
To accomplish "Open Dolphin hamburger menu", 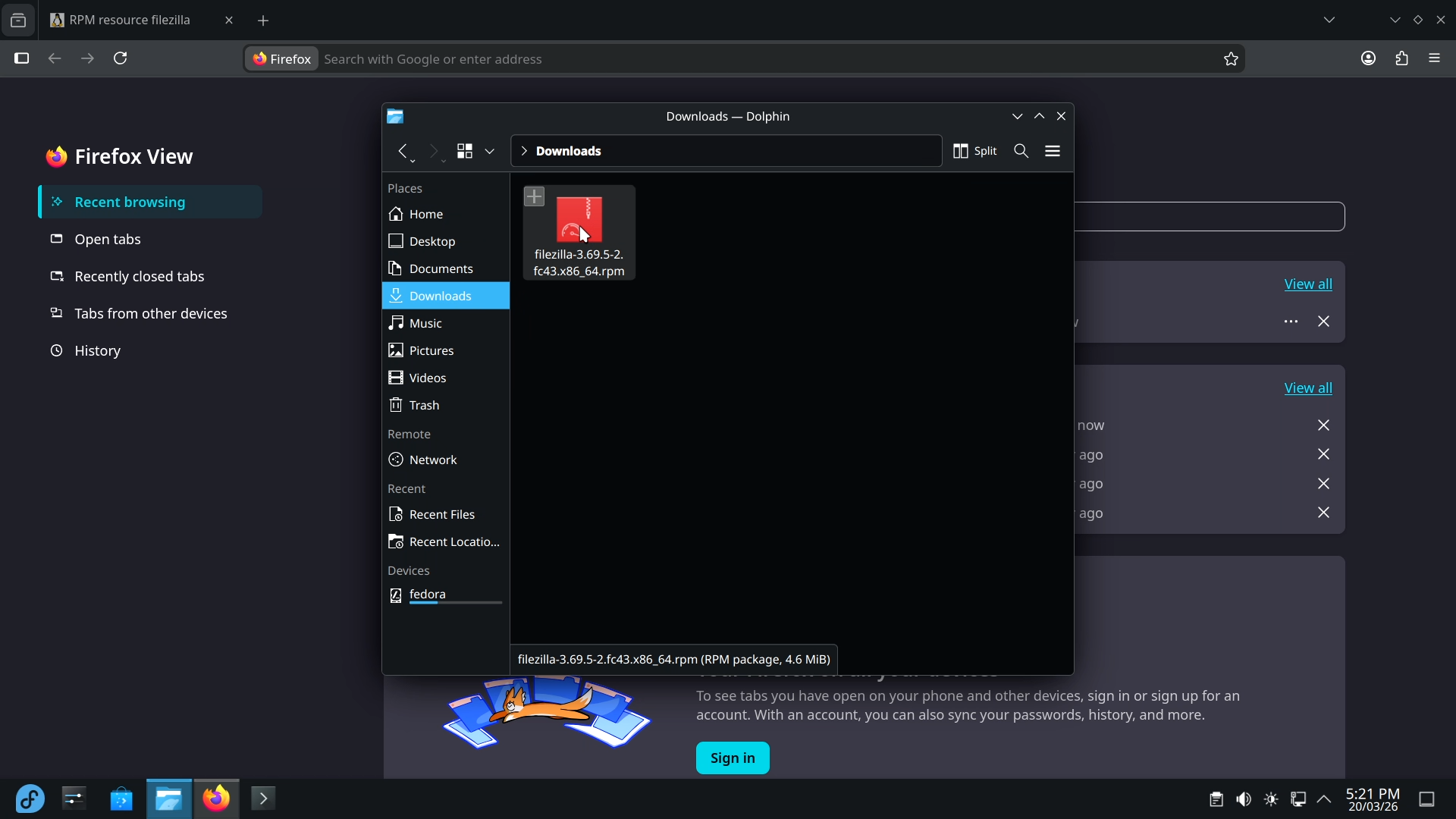I will (x=1053, y=151).
